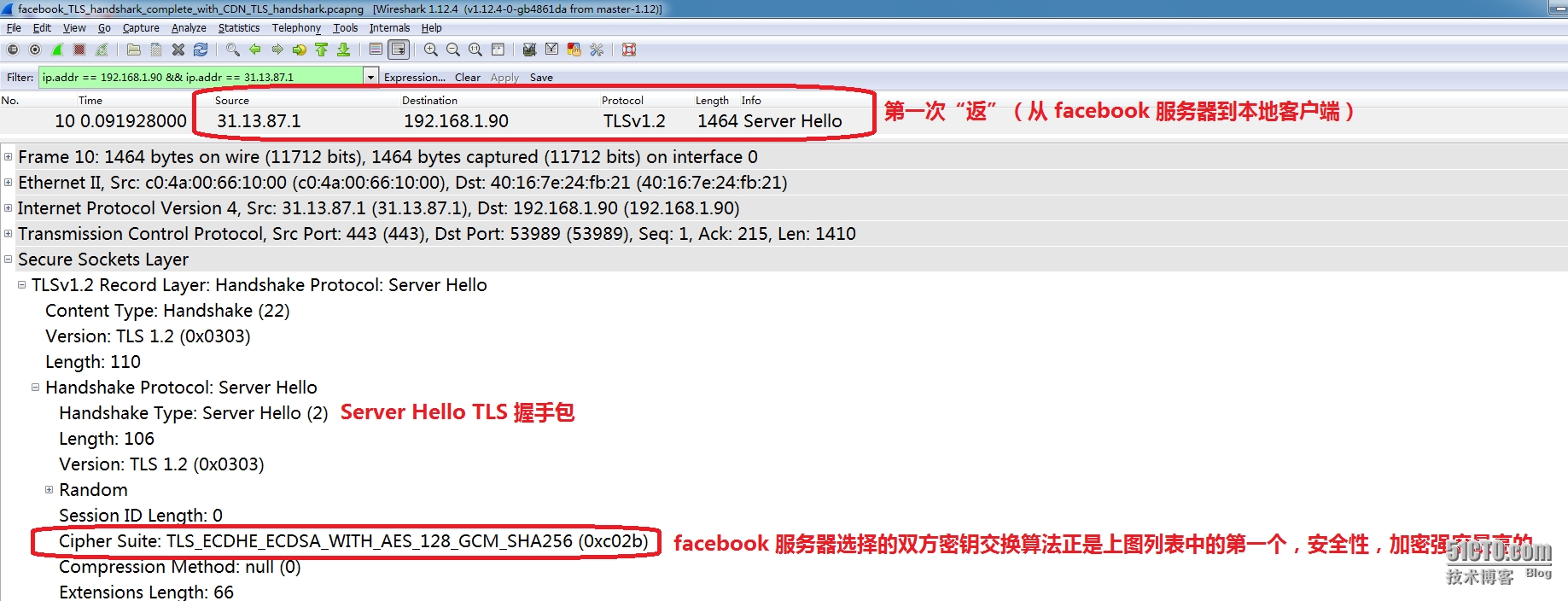
Task: Expand the Random field
Action: pos(49,490)
